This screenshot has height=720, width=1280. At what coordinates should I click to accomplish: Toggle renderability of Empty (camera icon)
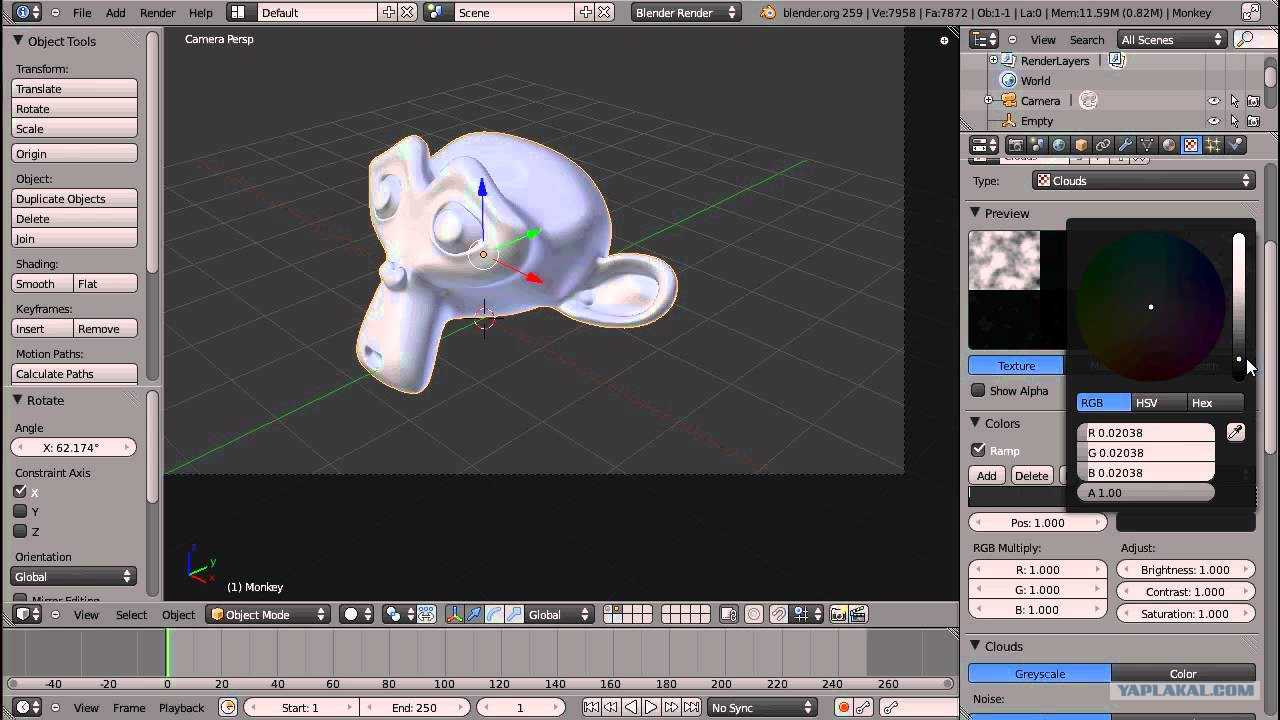[1253, 121]
